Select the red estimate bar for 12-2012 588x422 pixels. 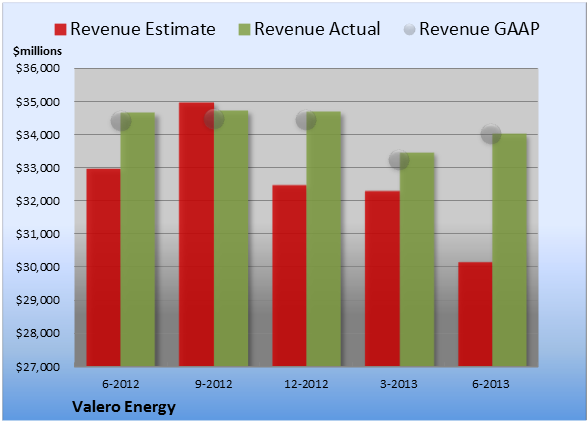click(290, 276)
